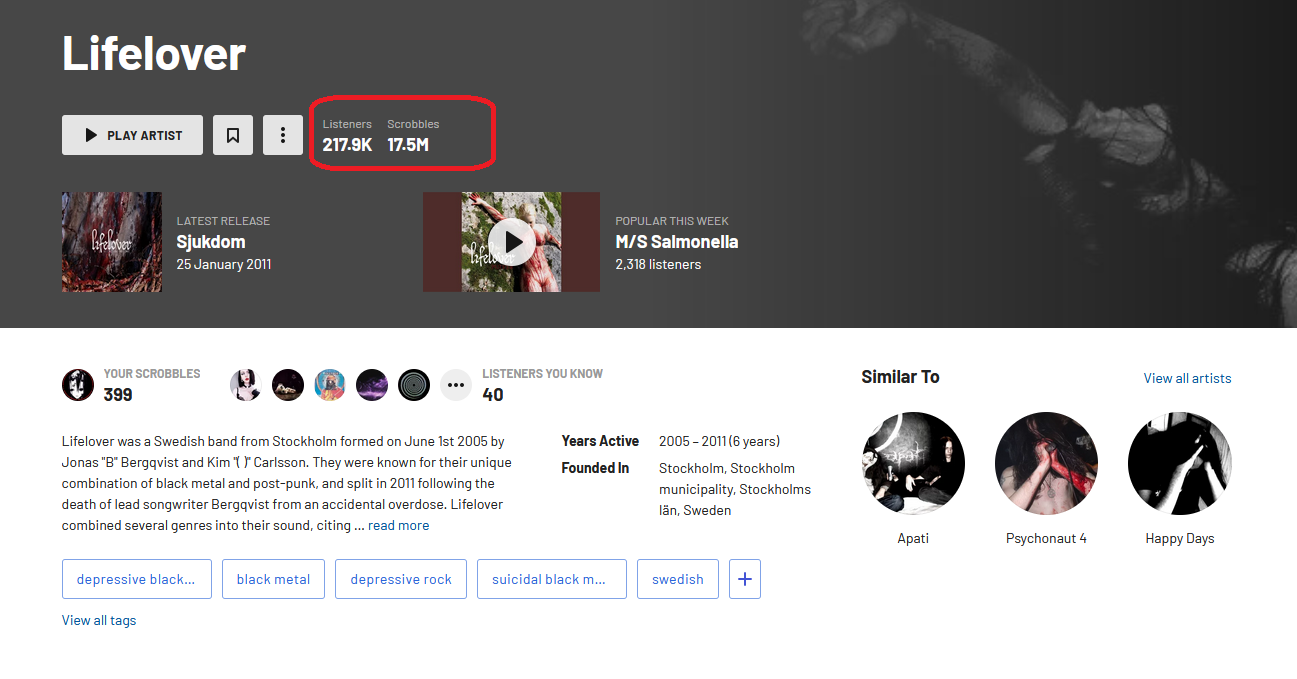Open the Happy Days artist link
The image size is (1297, 679).
pyautogui.click(x=1180, y=538)
